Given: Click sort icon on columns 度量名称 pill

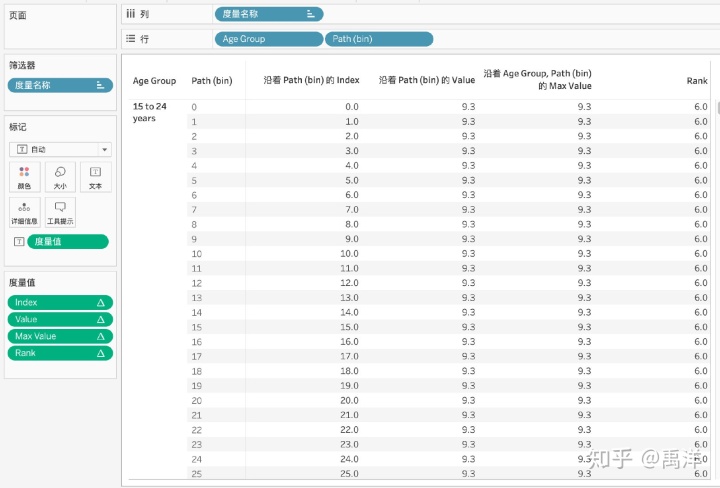Looking at the screenshot, I should 311,14.
